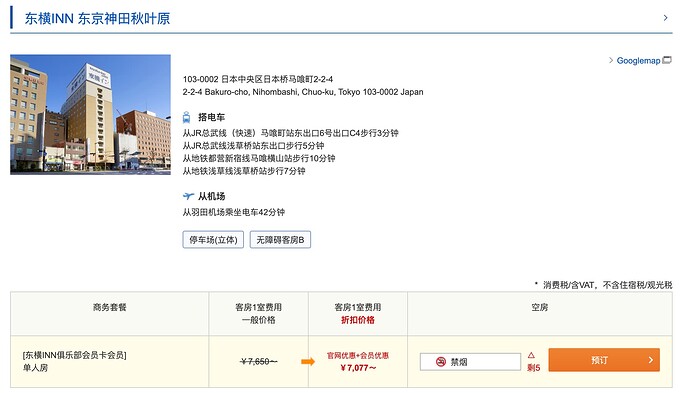Click the 从机场 heading

click(x=211, y=196)
